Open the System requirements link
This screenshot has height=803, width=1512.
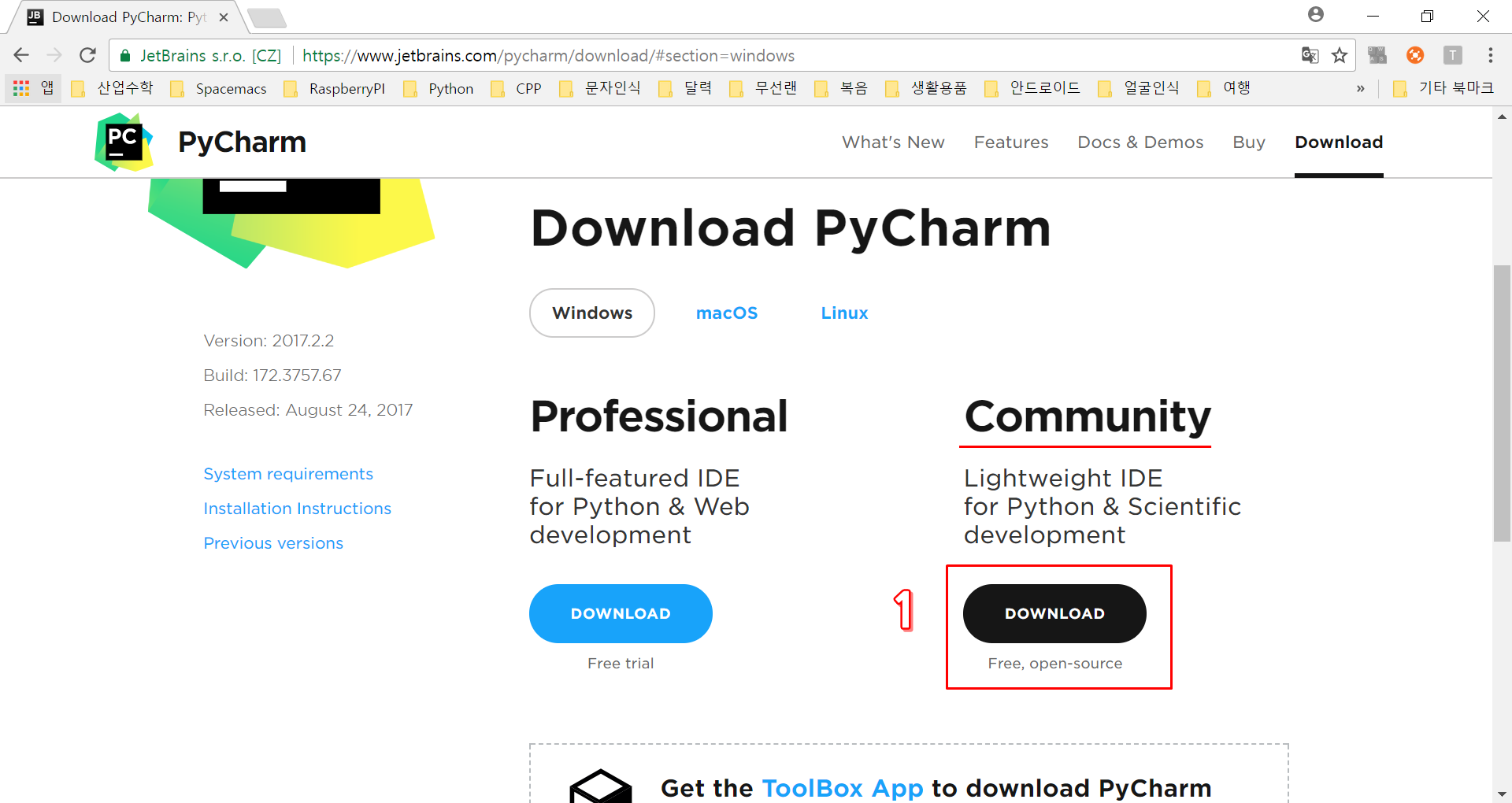(x=288, y=474)
